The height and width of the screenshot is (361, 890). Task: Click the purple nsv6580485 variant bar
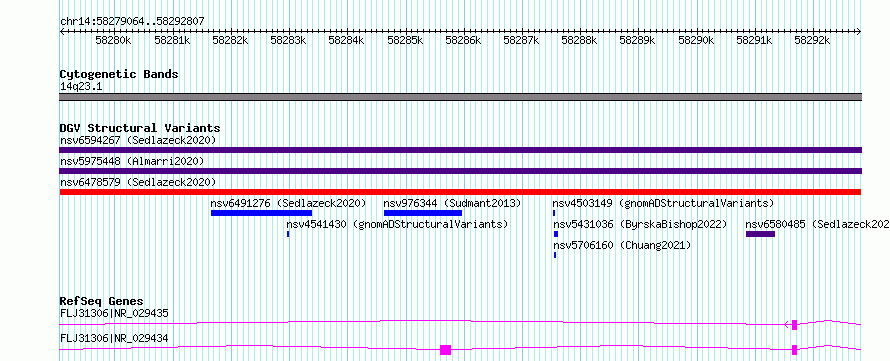coord(760,234)
